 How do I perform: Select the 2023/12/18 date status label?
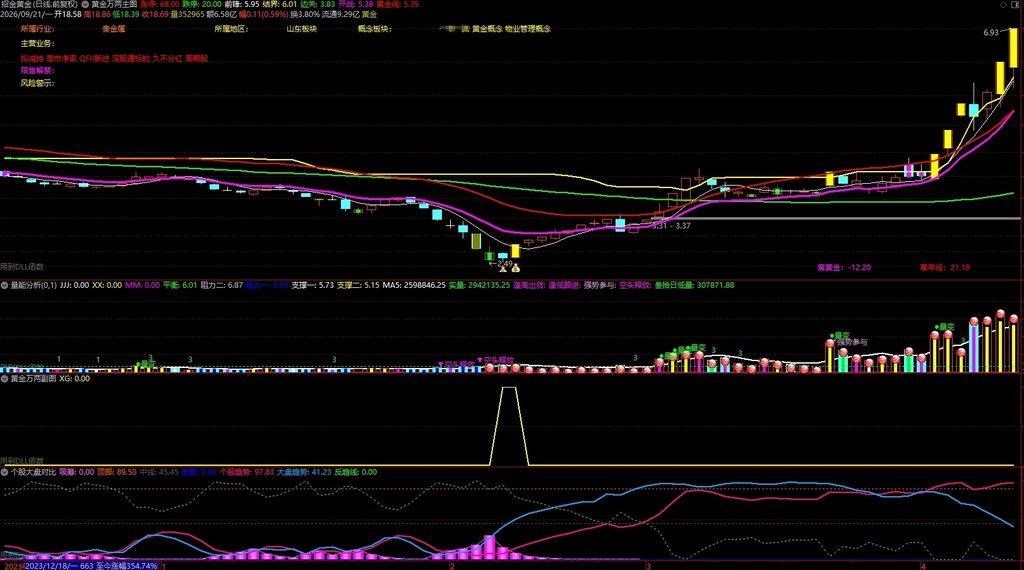[91, 565]
